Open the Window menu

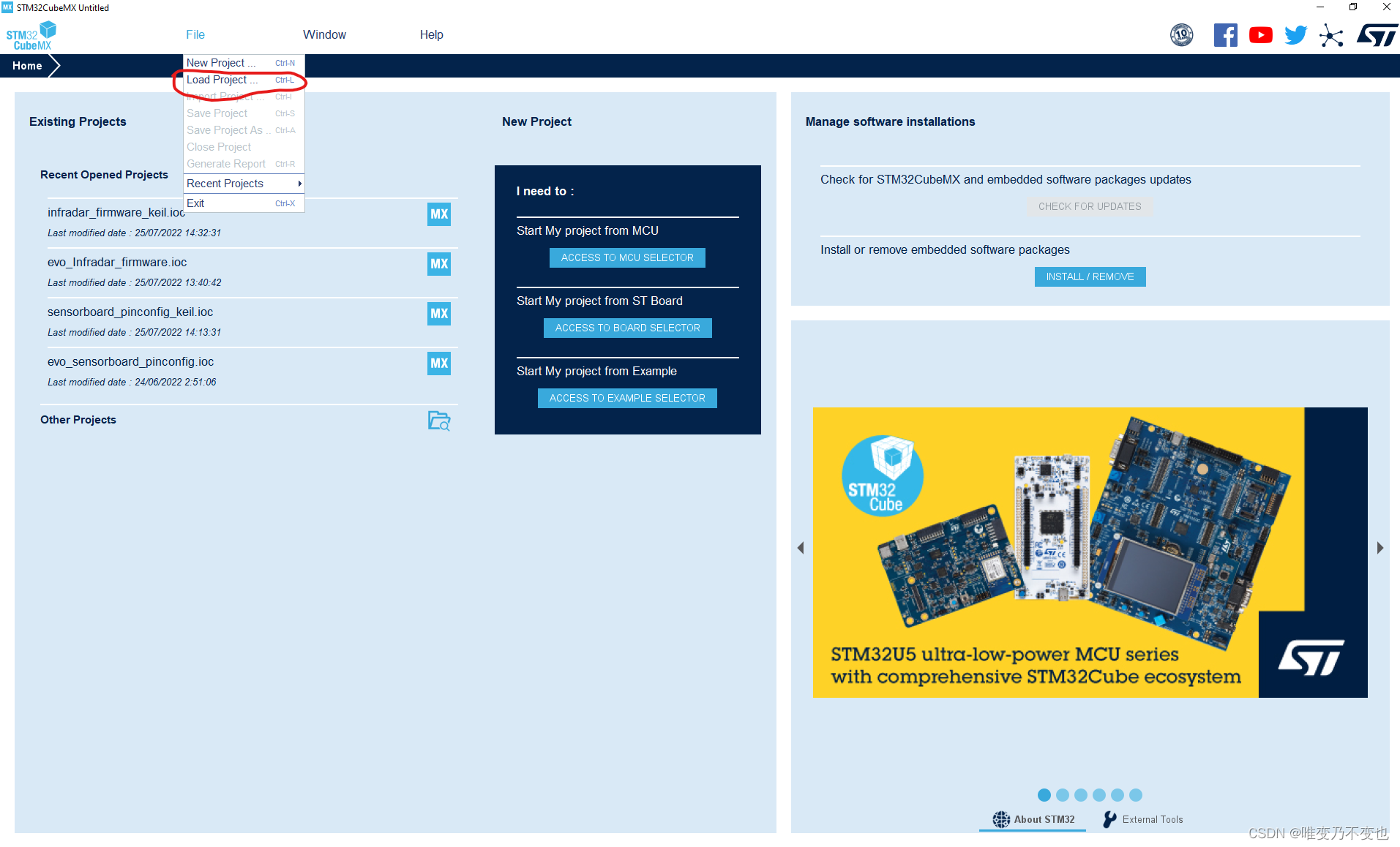click(324, 34)
